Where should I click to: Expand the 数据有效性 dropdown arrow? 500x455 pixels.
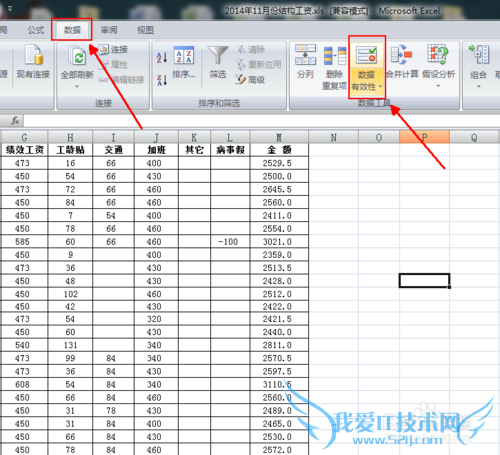[x=380, y=87]
